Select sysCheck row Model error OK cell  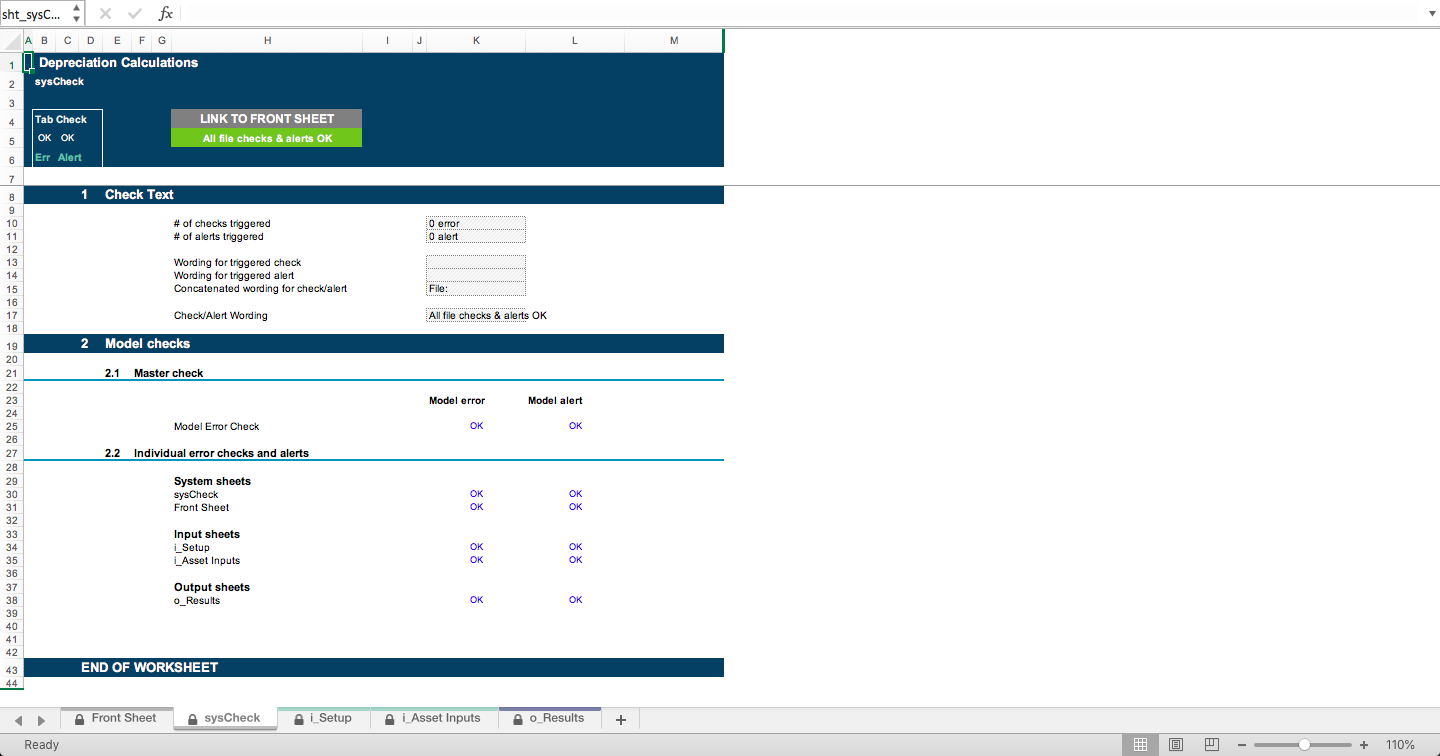tap(476, 494)
